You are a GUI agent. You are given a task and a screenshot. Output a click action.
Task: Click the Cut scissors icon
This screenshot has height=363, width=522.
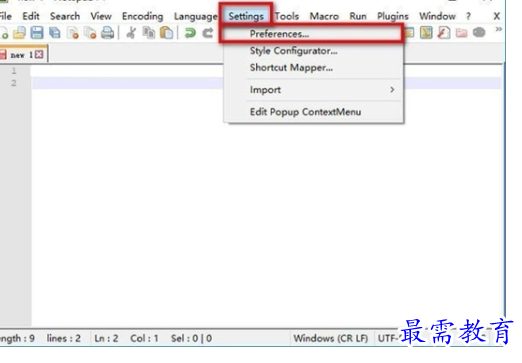(131, 33)
